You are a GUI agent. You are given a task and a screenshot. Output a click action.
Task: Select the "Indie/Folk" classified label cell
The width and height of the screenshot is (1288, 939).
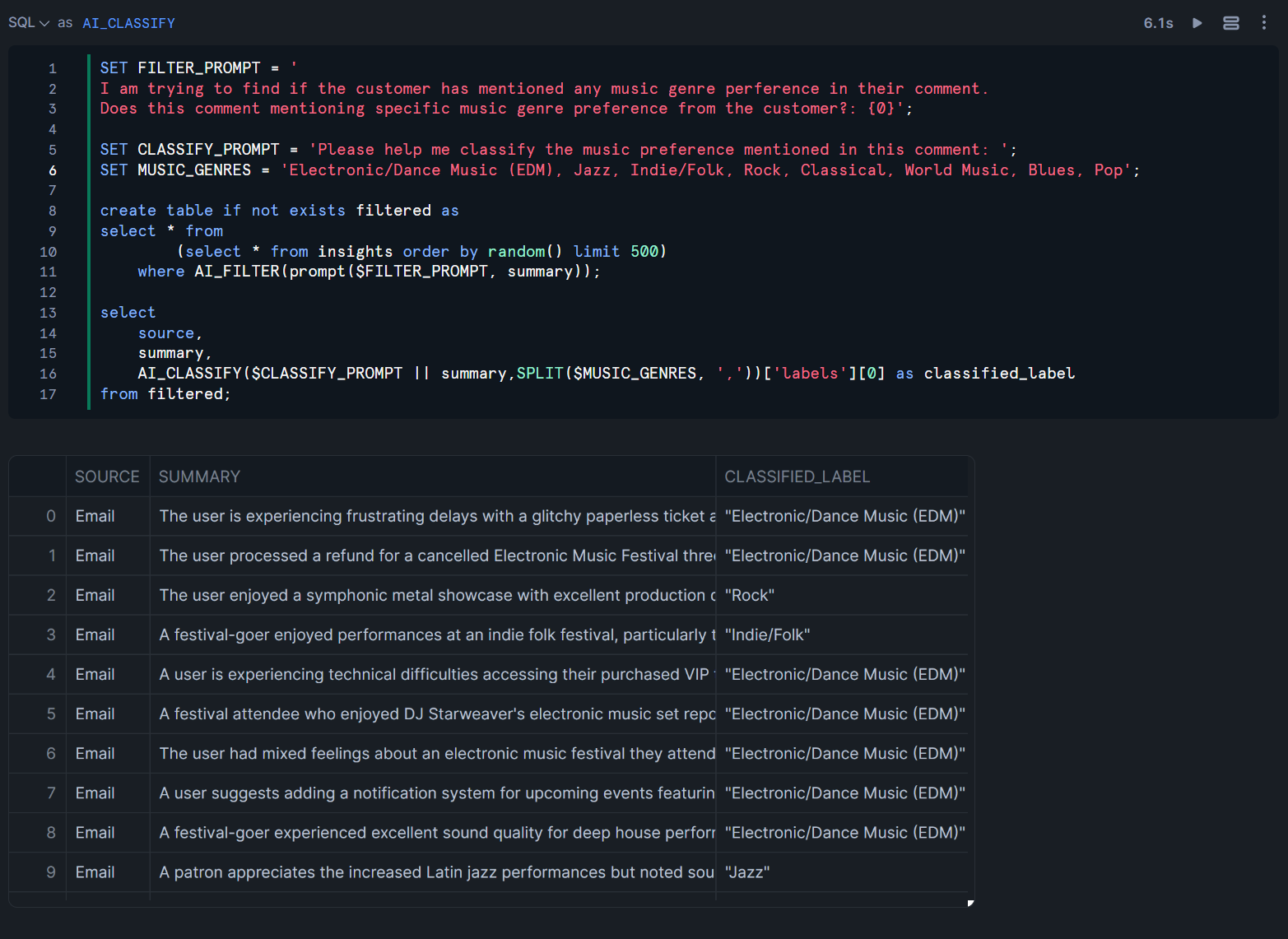pos(844,635)
